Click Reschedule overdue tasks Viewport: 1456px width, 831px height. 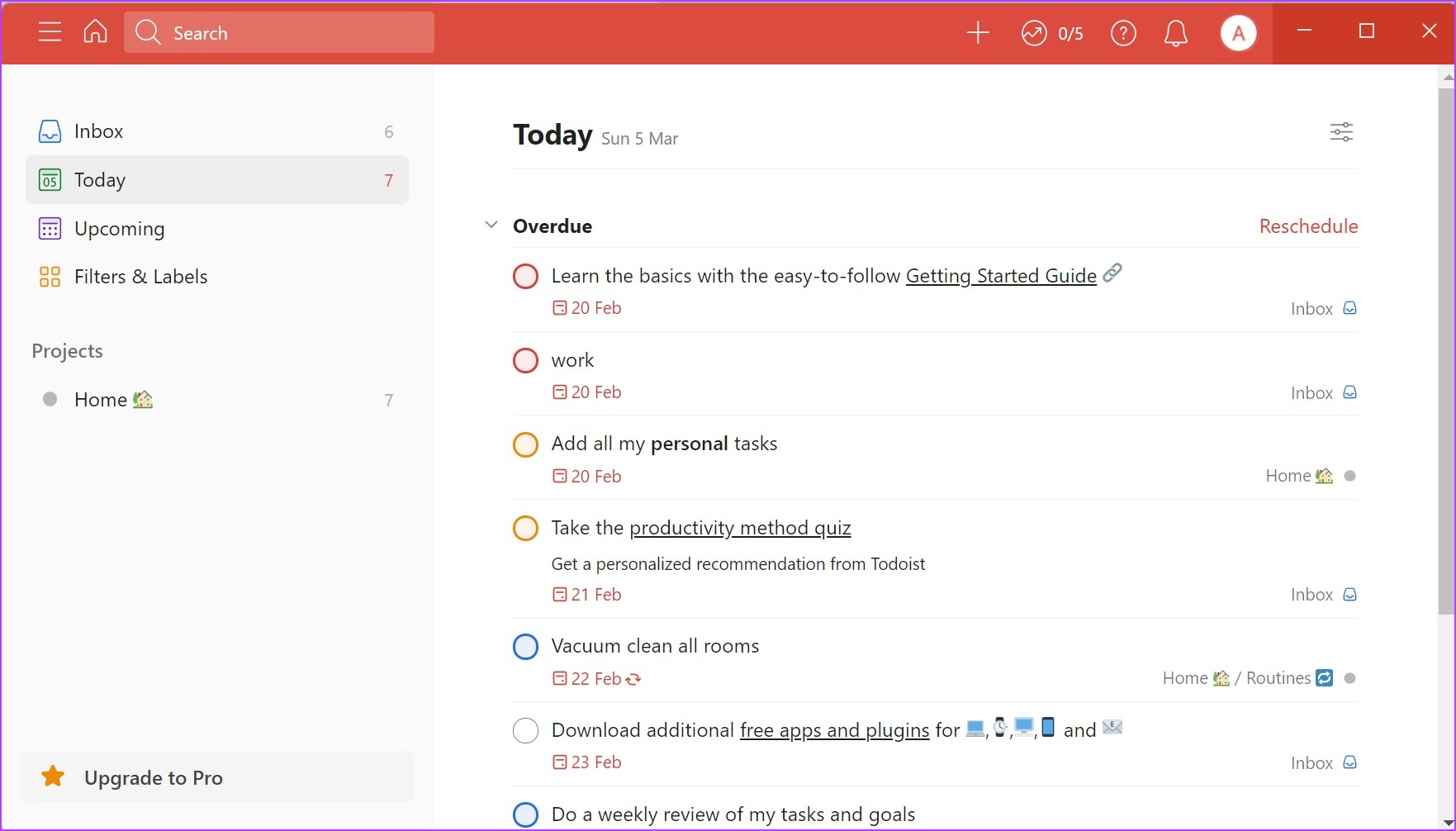[1308, 226]
